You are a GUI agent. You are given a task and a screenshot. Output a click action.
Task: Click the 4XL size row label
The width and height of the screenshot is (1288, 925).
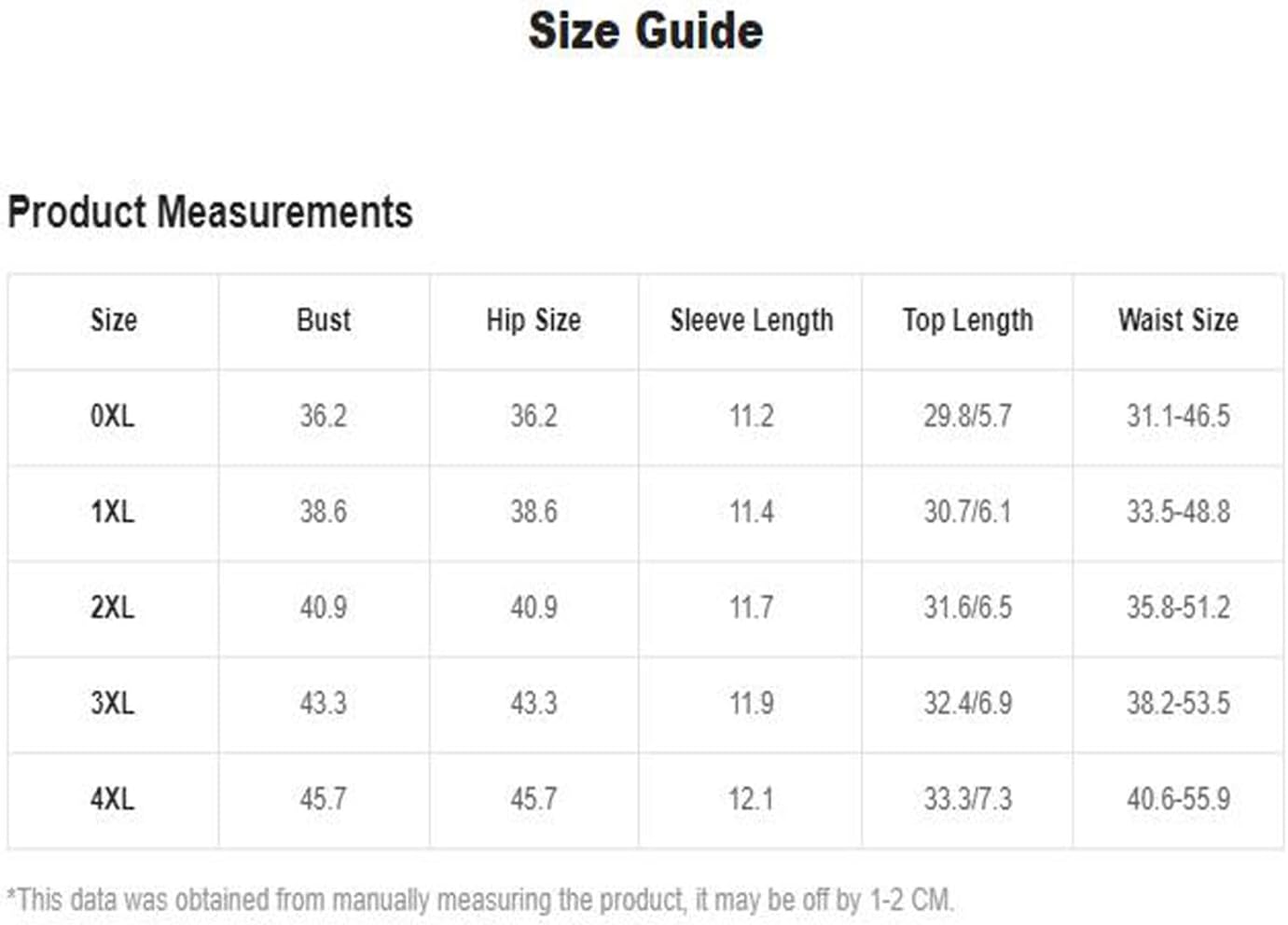tap(113, 799)
